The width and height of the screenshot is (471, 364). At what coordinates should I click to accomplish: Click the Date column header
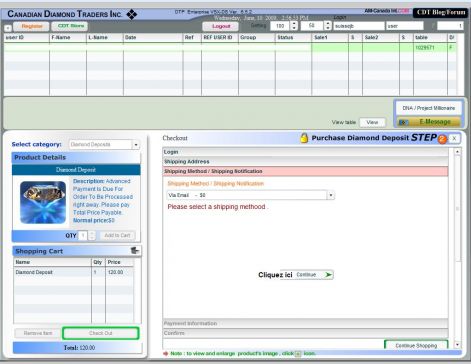click(153, 37)
